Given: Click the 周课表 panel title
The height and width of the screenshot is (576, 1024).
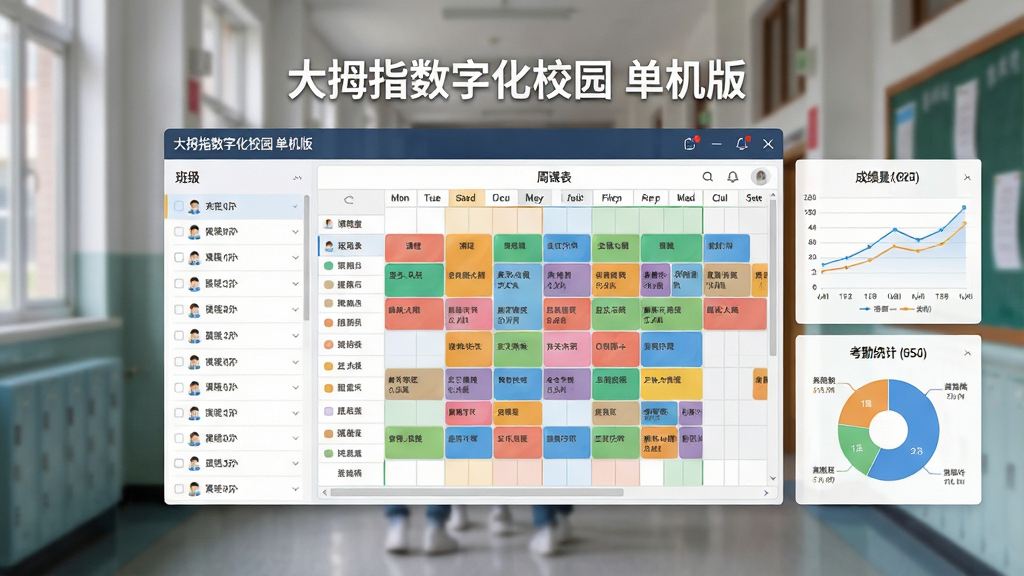Looking at the screenshot, I should click(x=554, y=177).
